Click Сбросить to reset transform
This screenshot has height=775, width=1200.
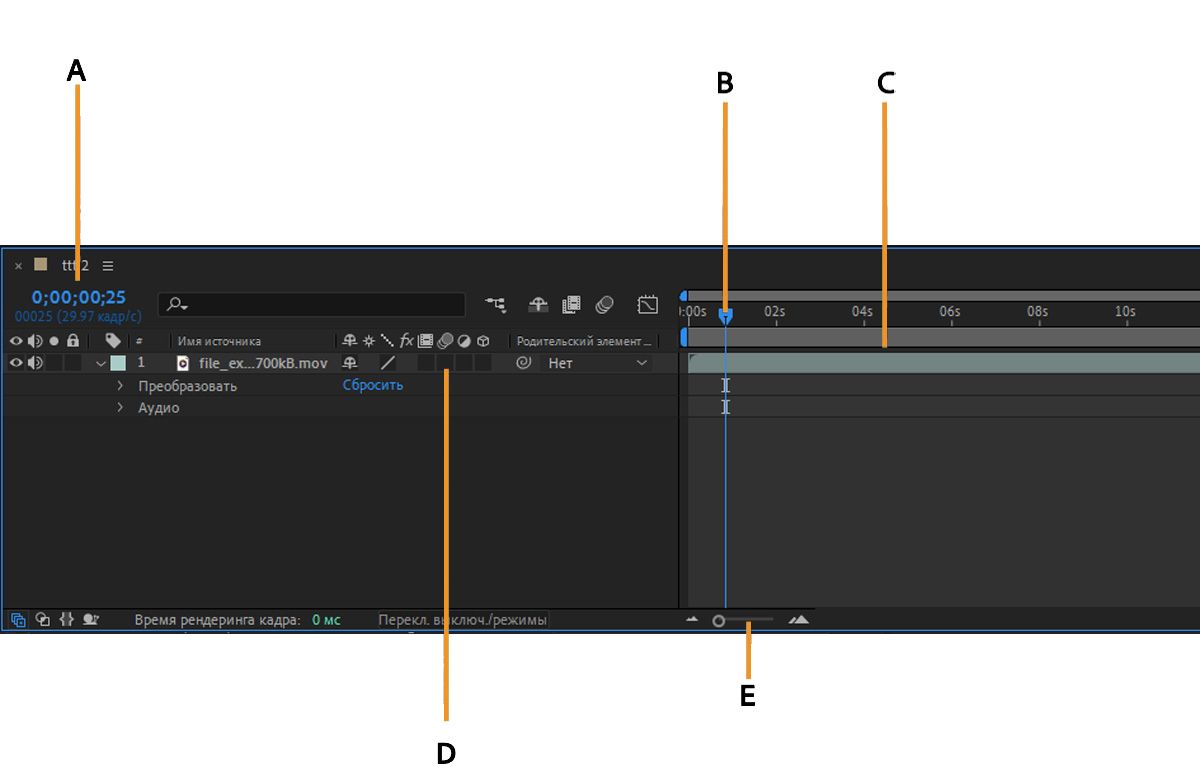click(373, 385)
